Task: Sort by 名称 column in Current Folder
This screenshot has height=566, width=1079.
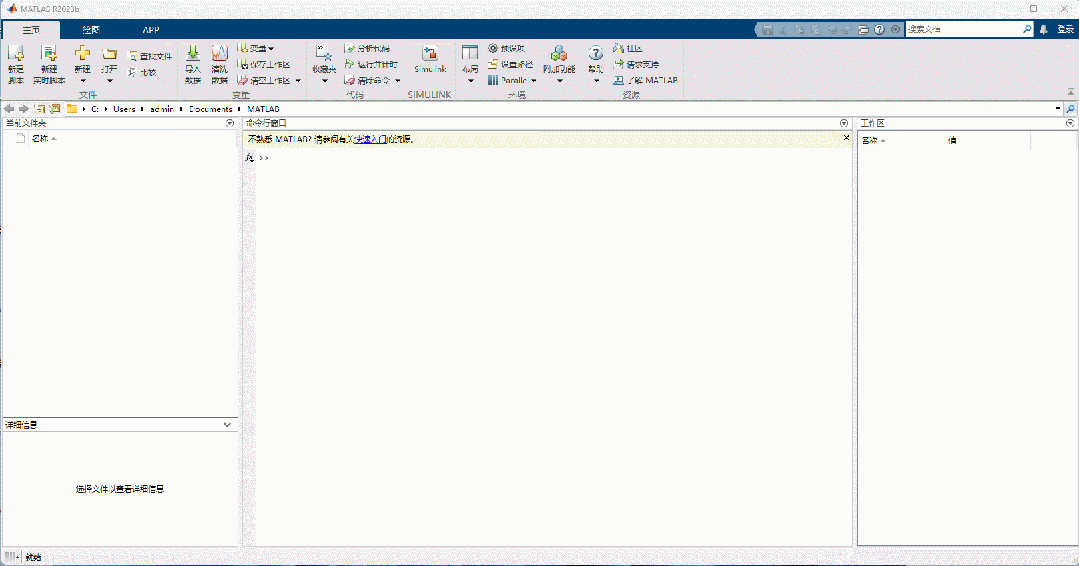Action: (41, 138)
